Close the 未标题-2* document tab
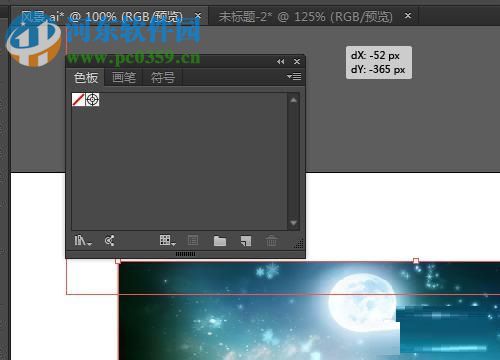The height and width of the screenshot is (360, 500). click(408, 15)
